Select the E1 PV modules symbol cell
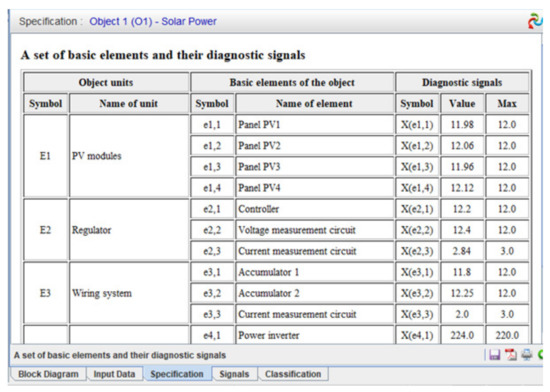Viewport: 550px width, 392px height. pos(45,156)
